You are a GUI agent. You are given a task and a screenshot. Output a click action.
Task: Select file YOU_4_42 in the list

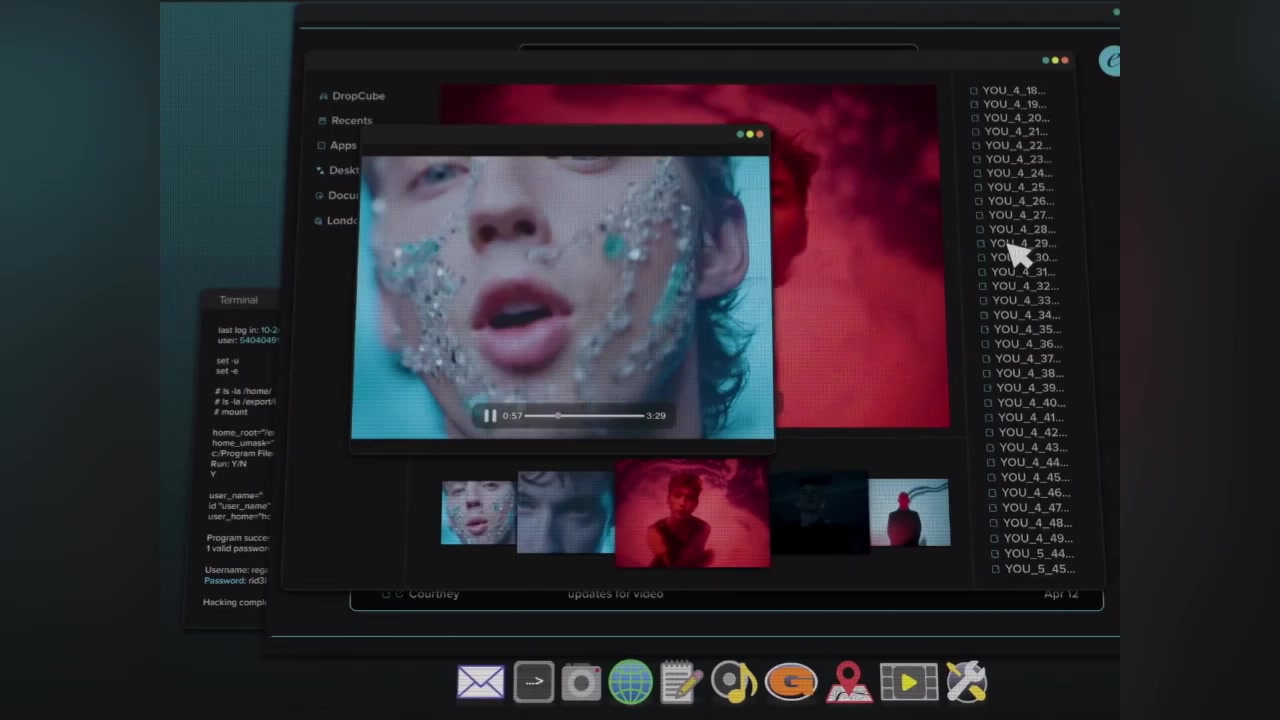[1033, 432]
